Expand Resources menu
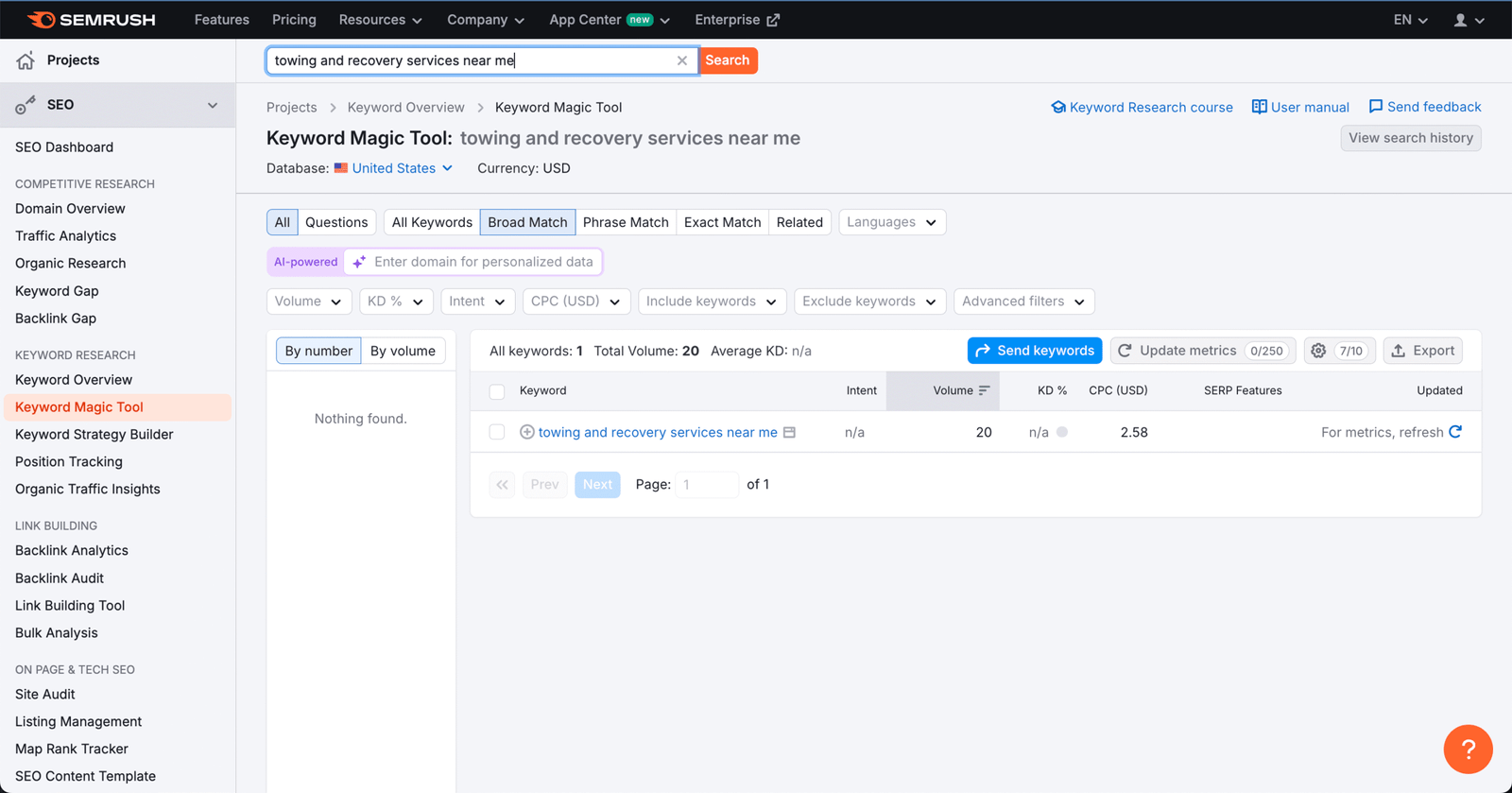Image resolution: width=1512 pixels, height=793 pixels. (x=380, y=20)
